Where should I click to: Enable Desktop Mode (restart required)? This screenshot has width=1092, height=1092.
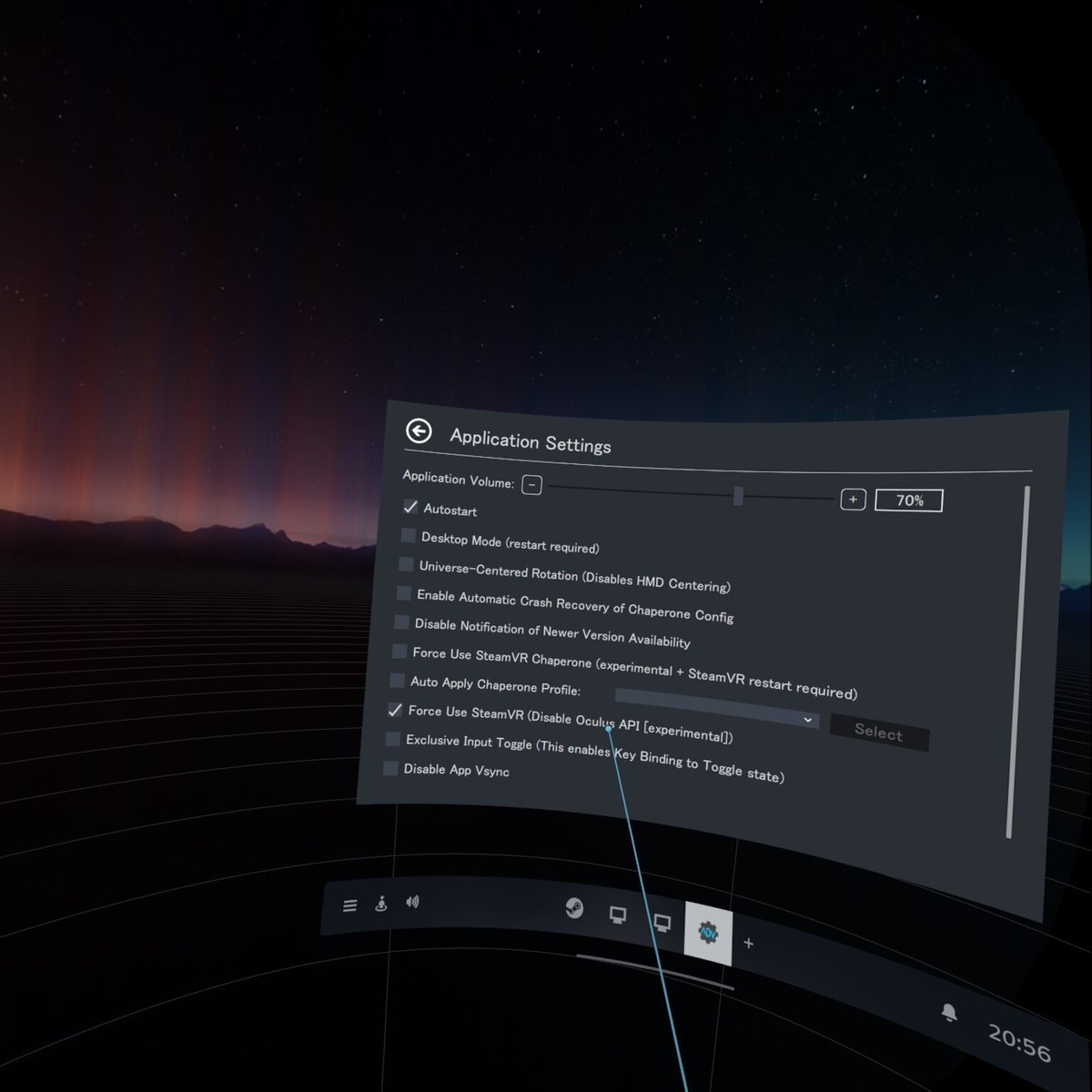tap(409, 535)
